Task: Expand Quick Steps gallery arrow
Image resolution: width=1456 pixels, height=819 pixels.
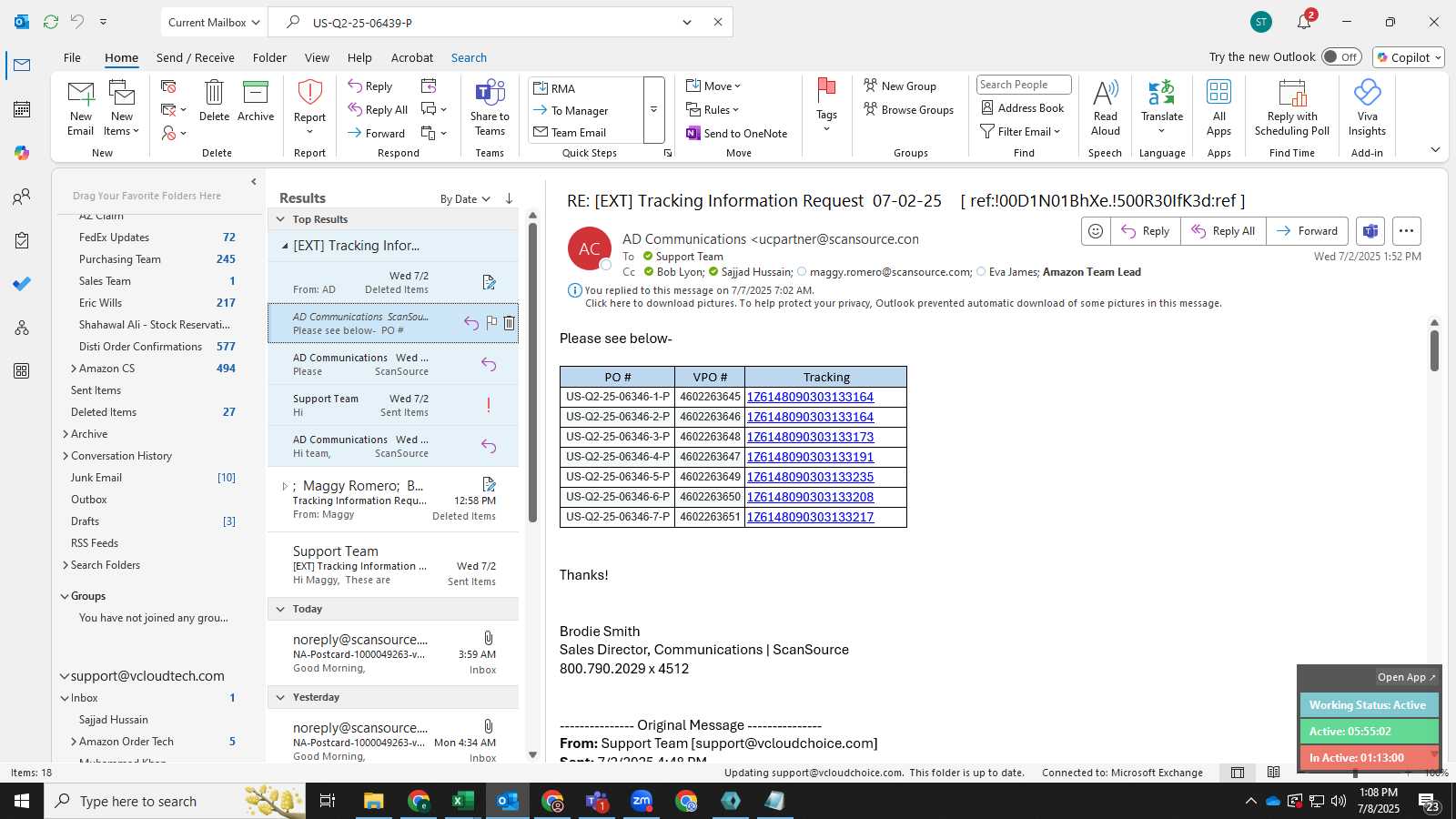Action: (653, 110)
